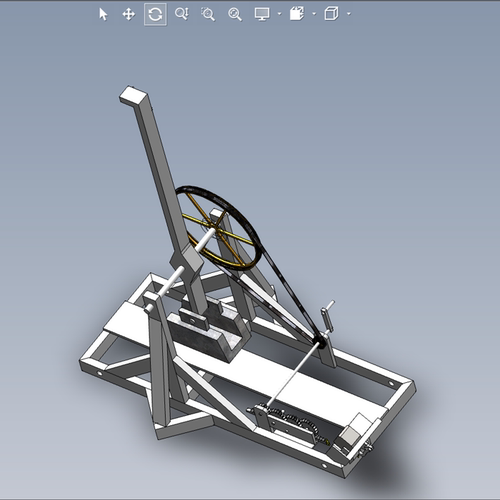This screenshot has width=500, height=500.
Task: Open the dropdown arrow beside the monitor icon
Action: (x=279, y=14)
